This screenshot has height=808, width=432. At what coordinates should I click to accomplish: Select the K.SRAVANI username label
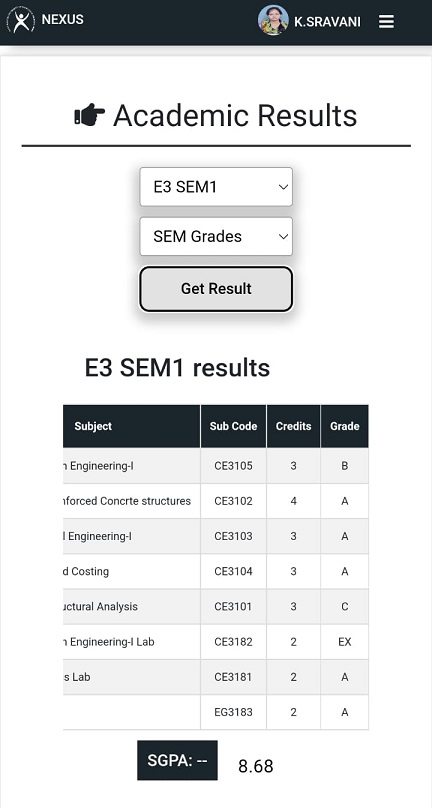(327, 22)
